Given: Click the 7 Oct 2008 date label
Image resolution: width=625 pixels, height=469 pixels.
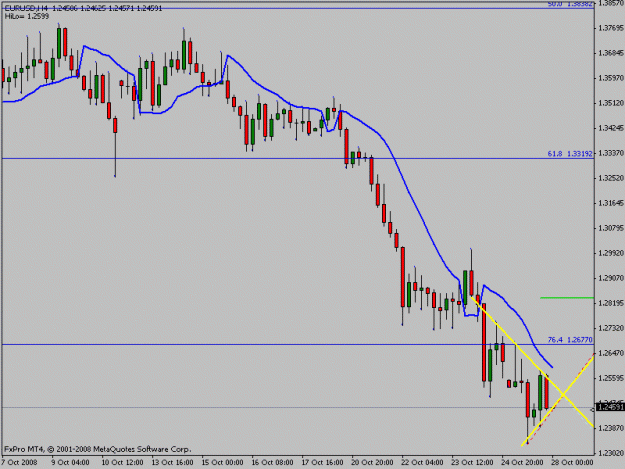Looking at the screenshot, I should [x=19, y=463].
